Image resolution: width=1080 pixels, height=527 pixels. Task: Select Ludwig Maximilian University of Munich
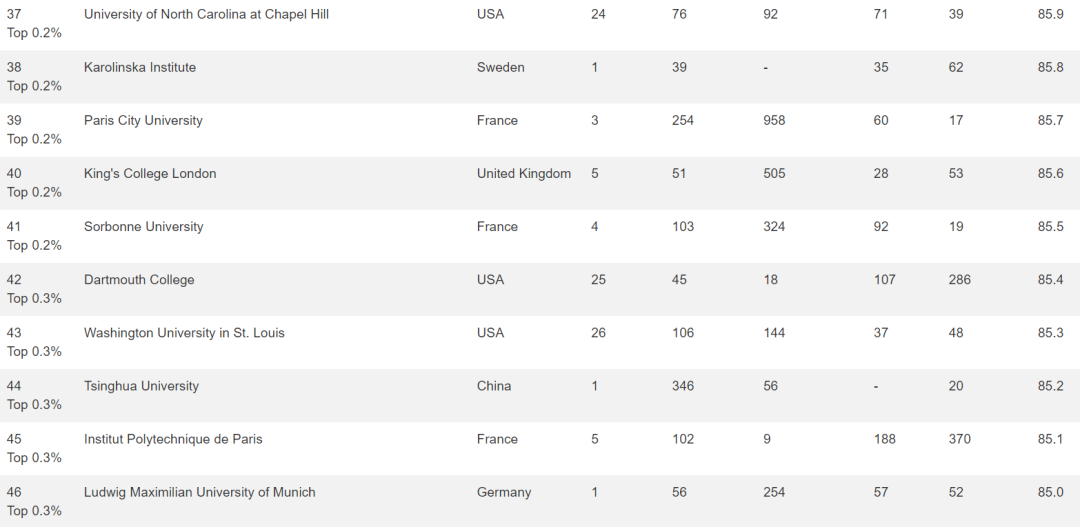coord(200,492)
